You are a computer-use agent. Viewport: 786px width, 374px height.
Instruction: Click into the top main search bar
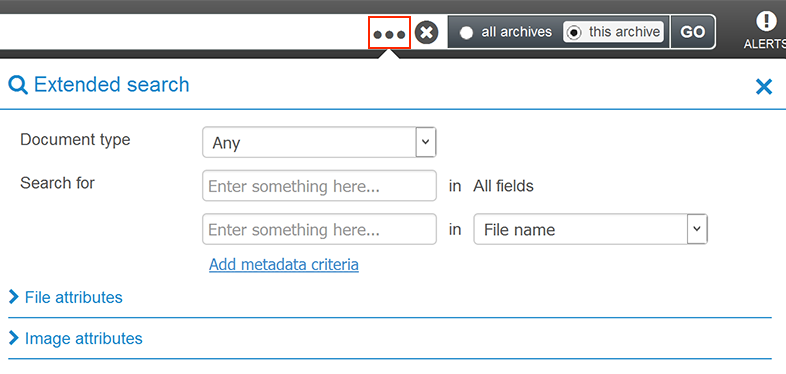click(x=183, y=32)
